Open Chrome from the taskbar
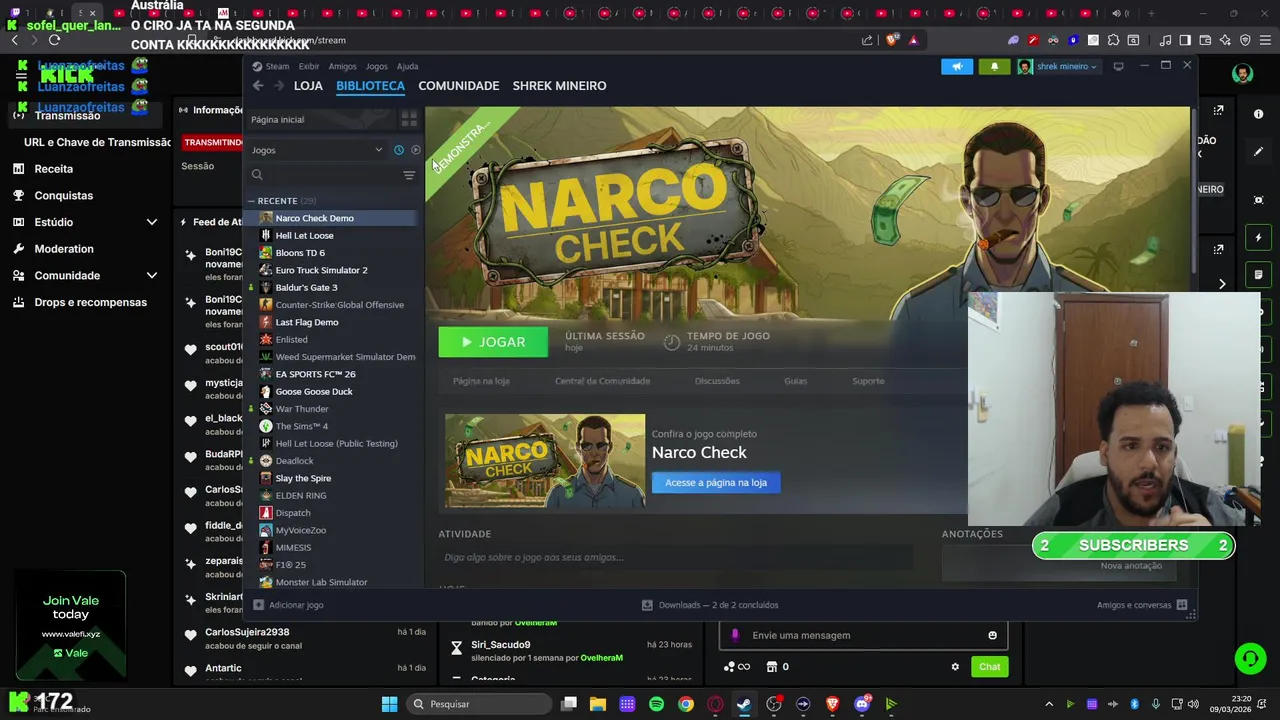The height and width of the screenshot is (720, 1280). tap(685, 704)
